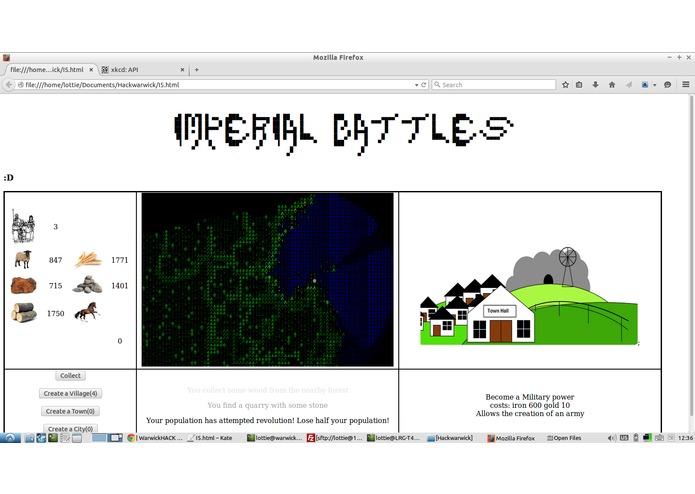Image resolution: width=695 pixels, height=494 pixels.
Task: Open the chat speech bubble icon
Action: click(x=668, y=85)
